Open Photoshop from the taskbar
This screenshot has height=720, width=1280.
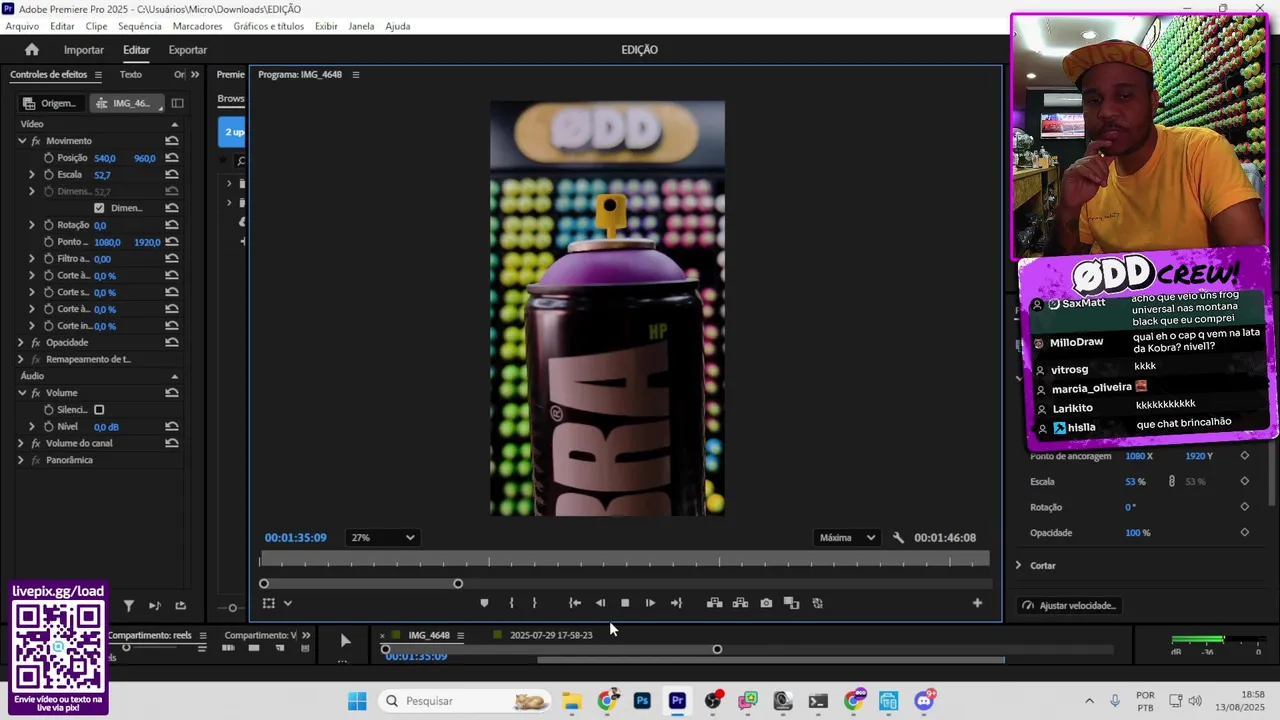pyautogui.click(x=642, y=701)
